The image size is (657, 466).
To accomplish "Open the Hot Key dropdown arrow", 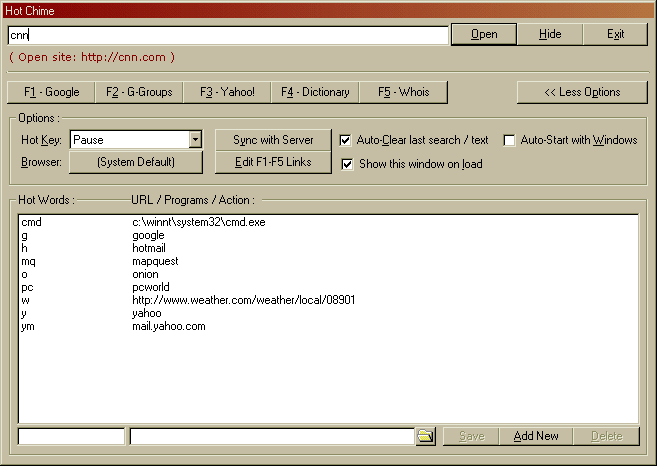I will (x=195, y=140).
